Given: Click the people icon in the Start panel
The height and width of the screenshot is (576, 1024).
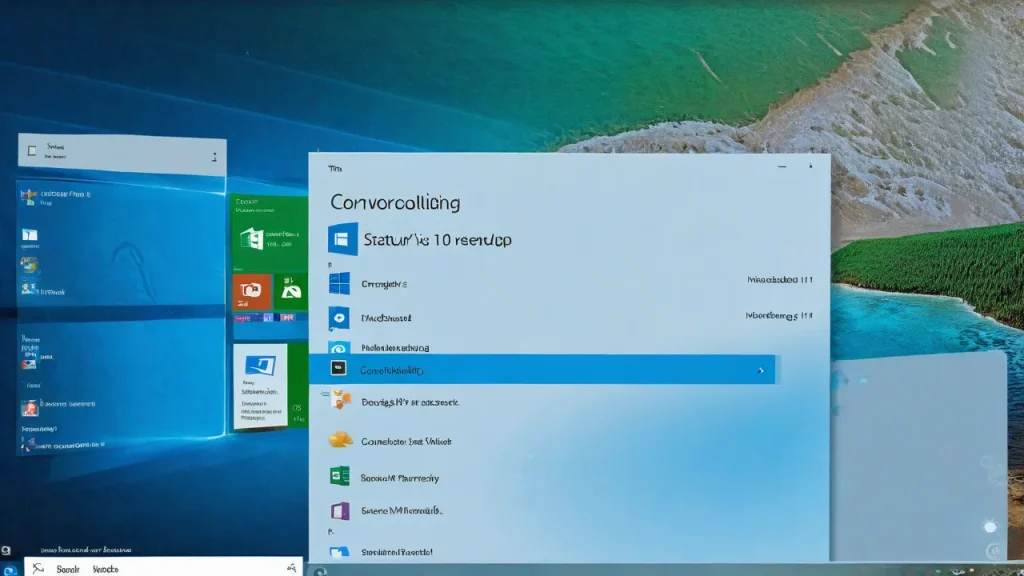Looking at the screenshot, I should 27,288.
